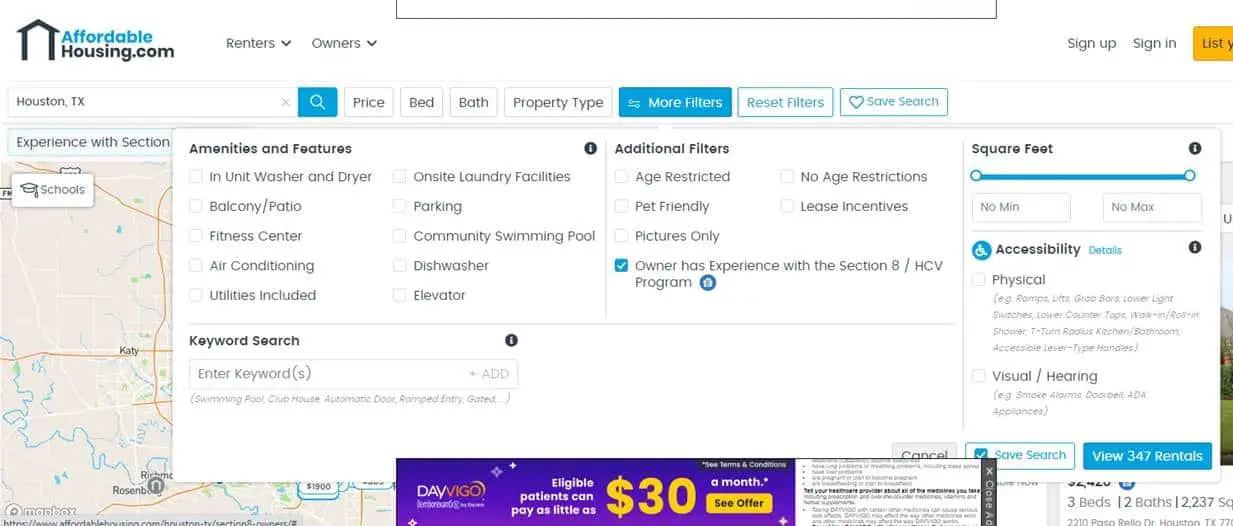Check Physical accessibility option
Viewport: 1233px width, 526px height.
[979, 280]
